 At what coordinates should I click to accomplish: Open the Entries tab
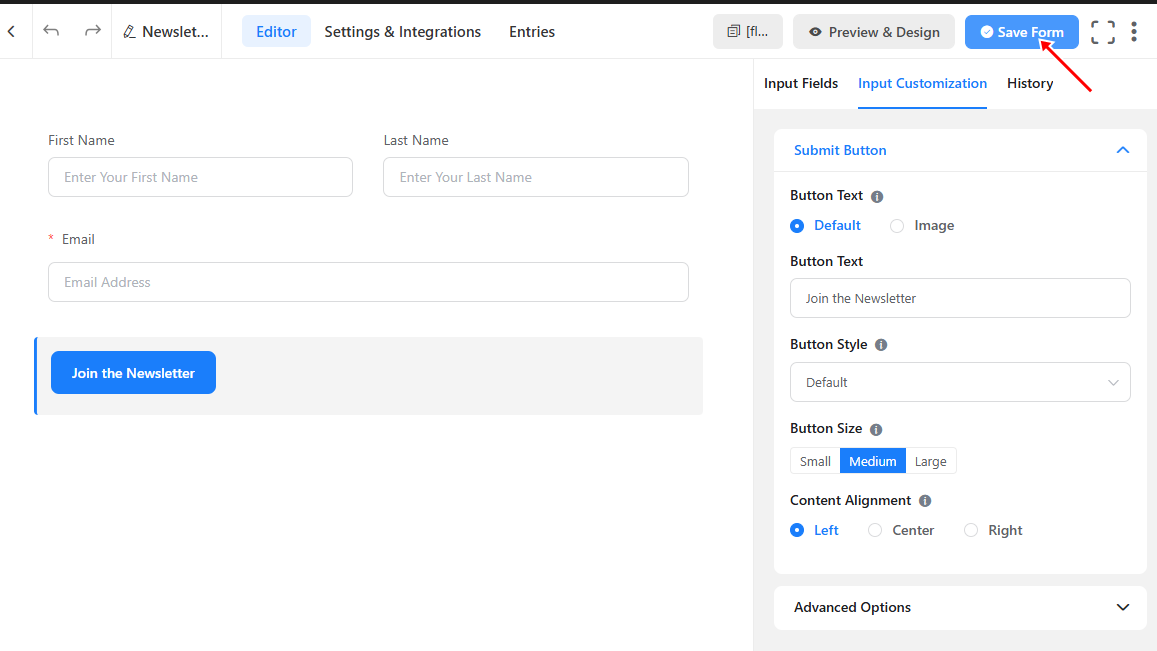tap(532, 32)
